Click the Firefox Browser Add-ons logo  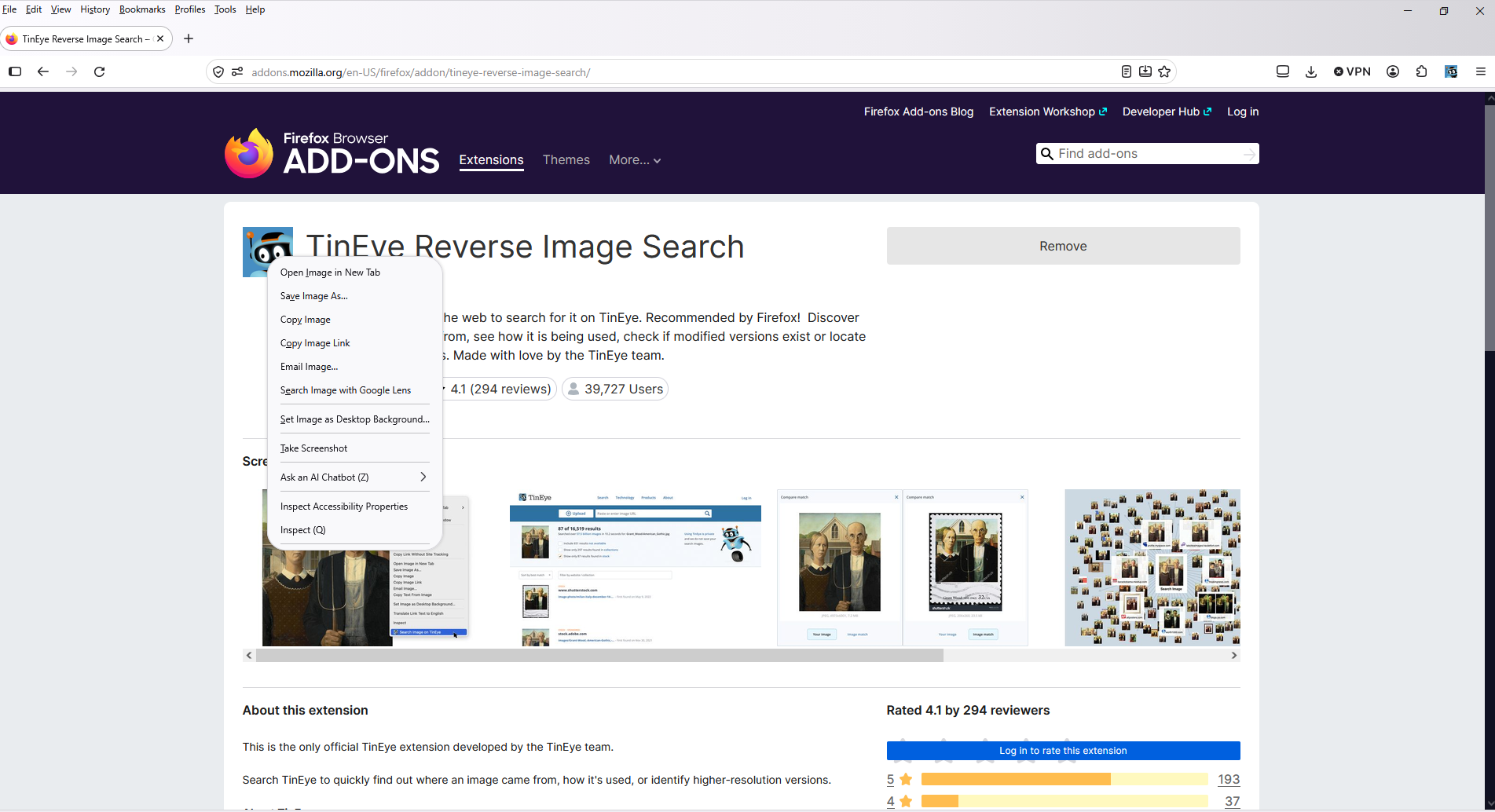[332, 153]
